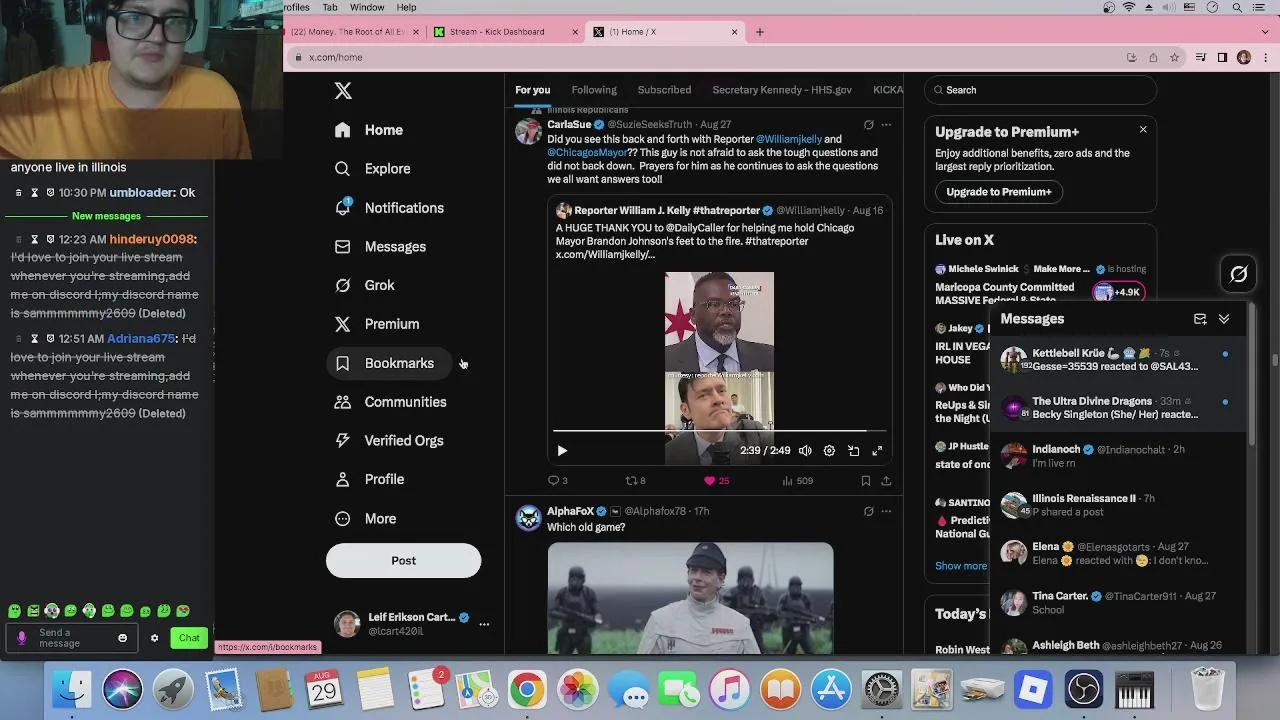View analytics of CarlaSue's post
Viewport: 1280px width, 720px height.
pos(797,481)
